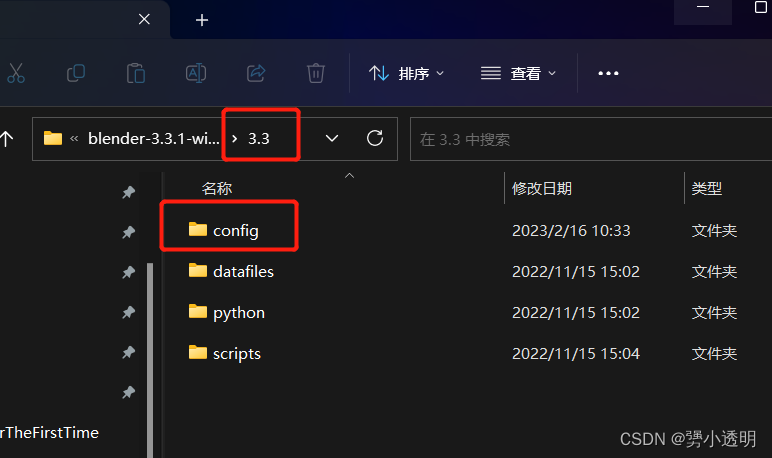Refresh the current folder view

coord(375,138)
